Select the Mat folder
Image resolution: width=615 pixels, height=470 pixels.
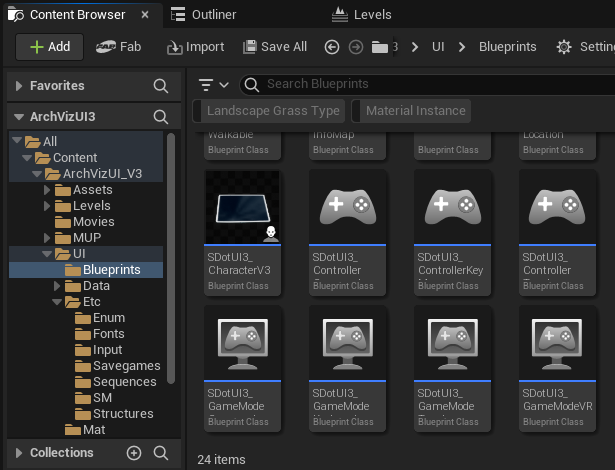click(x=85, y=430)
